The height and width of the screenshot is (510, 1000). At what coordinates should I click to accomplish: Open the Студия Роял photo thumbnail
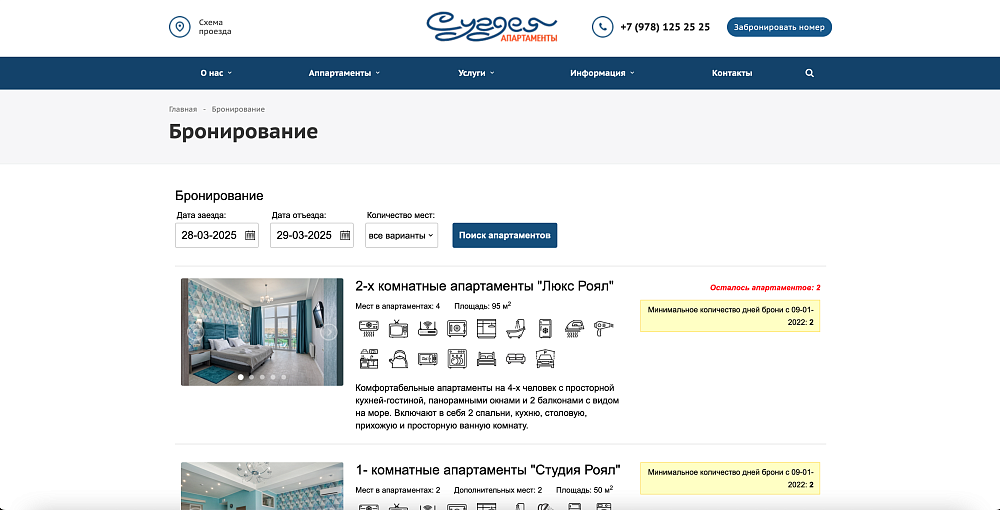262,486
